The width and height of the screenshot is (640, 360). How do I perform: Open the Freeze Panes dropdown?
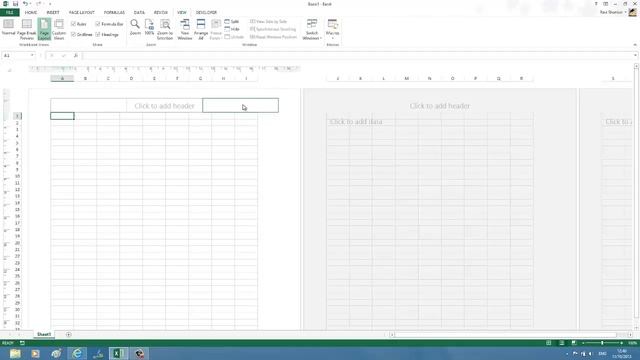(216, 29)
